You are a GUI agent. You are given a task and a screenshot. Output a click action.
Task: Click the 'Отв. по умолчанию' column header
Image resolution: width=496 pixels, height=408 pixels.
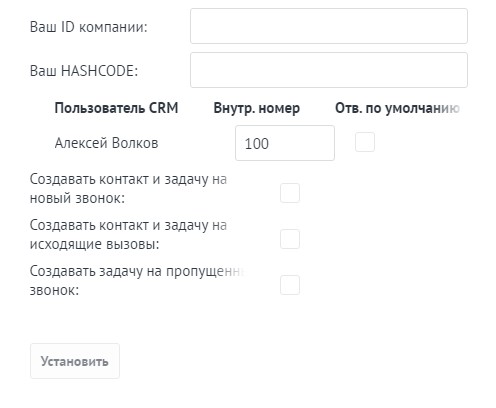tap(397, 108)
